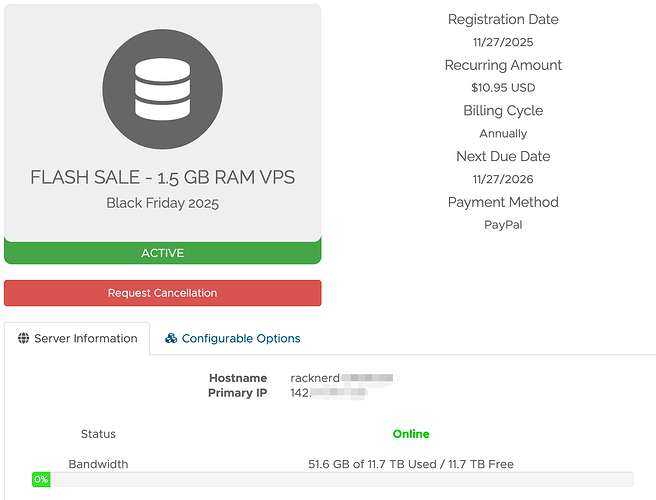Click the 11/27/2025 registration date value

[503, 42]
